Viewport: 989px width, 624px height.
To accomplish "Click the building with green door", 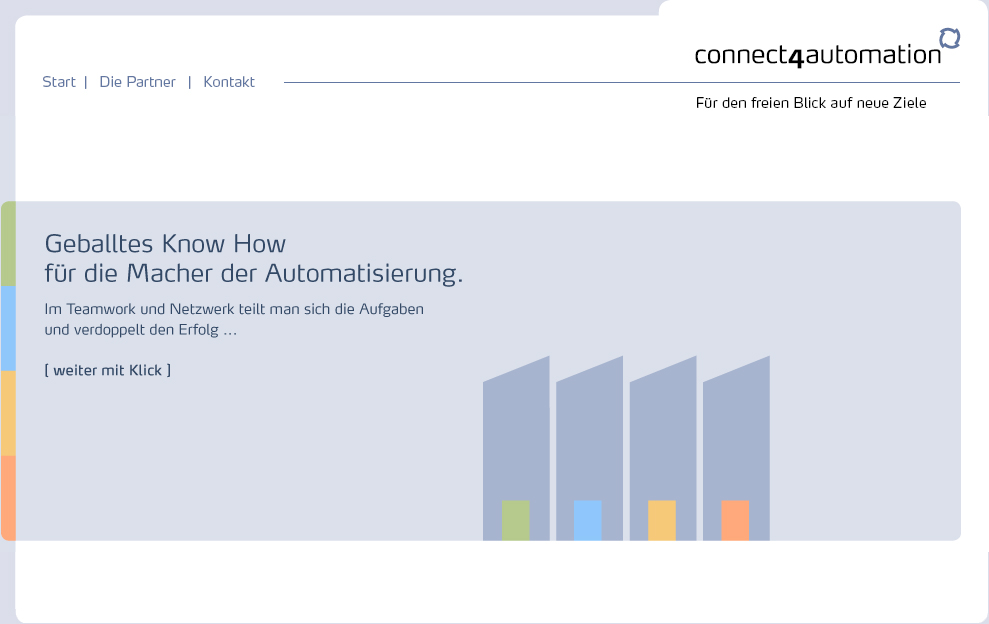I will click(516, 449).
